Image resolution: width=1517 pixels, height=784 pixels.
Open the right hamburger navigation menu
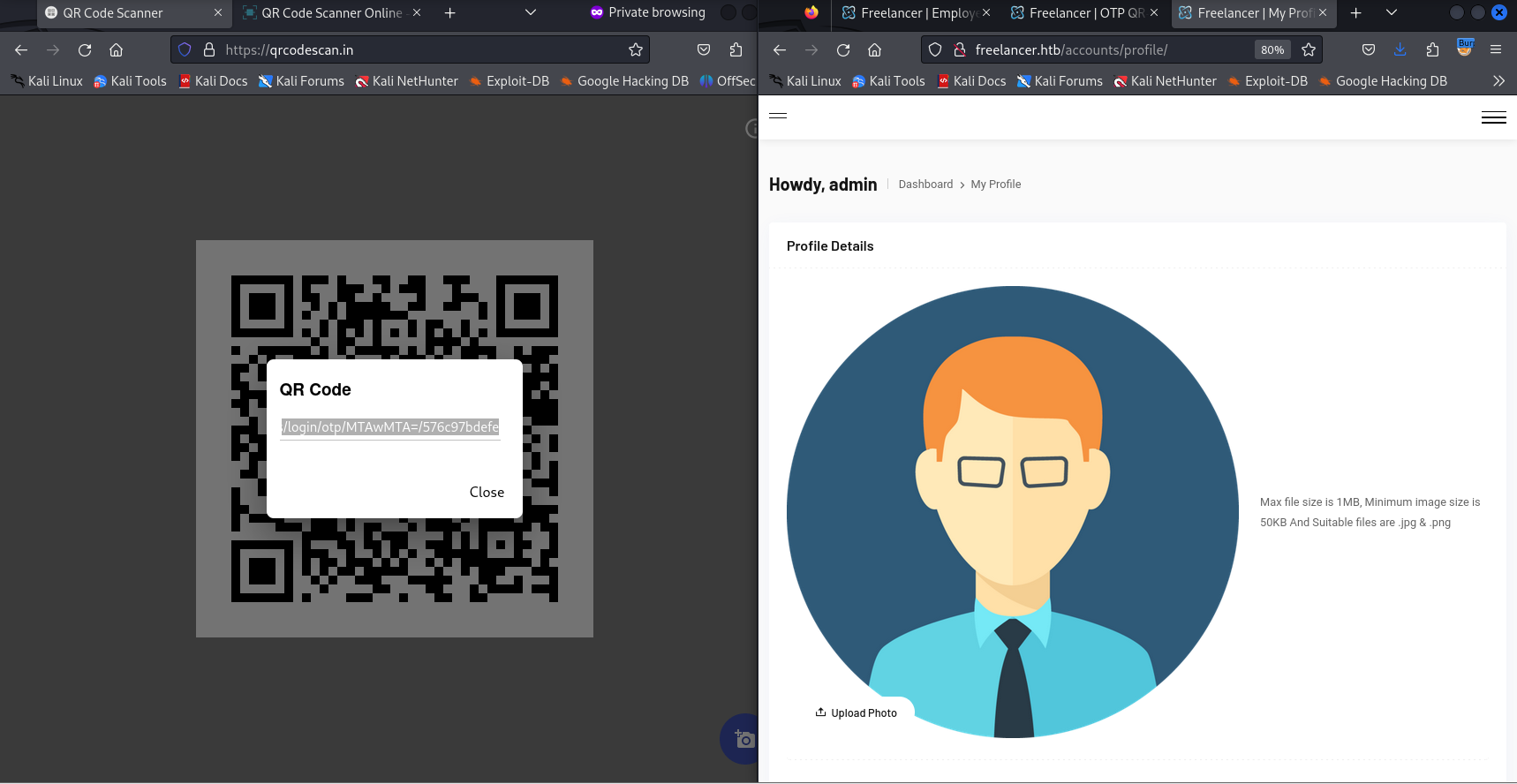tap(1494, 117)
